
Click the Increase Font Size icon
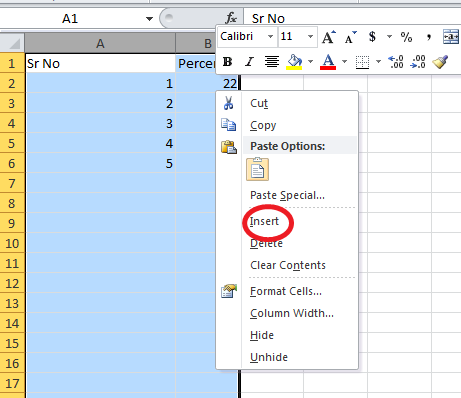329,37
